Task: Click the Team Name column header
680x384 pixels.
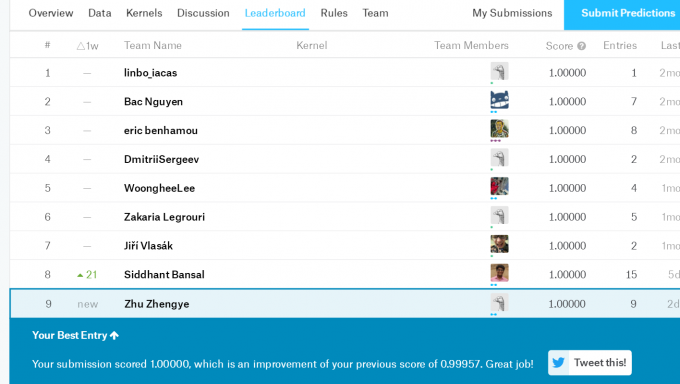Action: pos(153,46)
